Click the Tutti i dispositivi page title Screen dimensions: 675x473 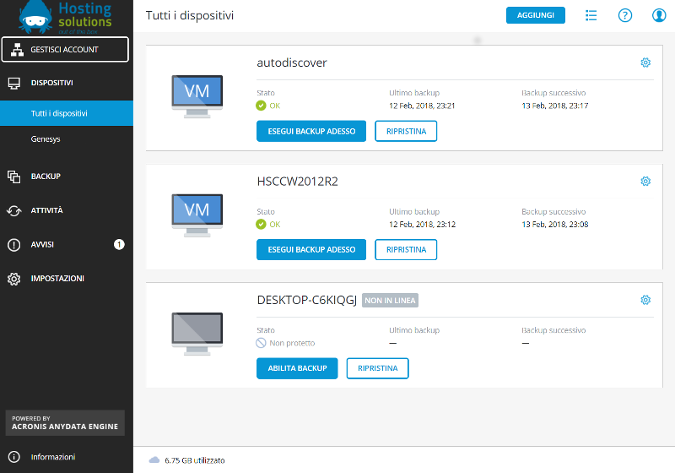pos(189,15)
